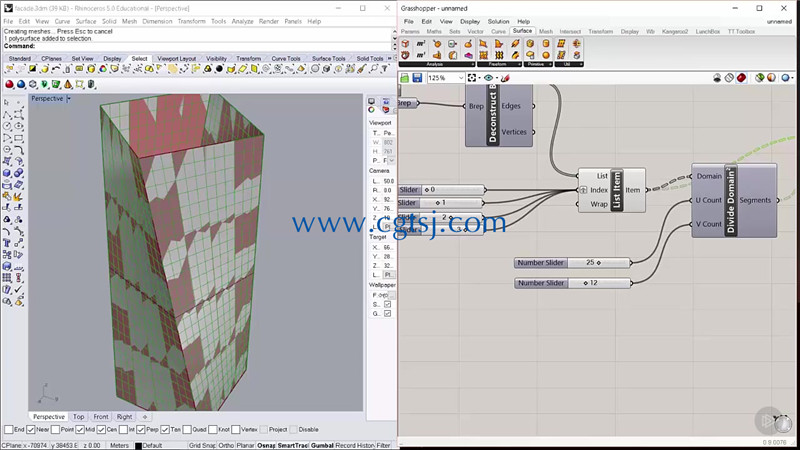Toggle Osnap in Rhino status bar
This screenshot has width=800, height=450.
266,445
